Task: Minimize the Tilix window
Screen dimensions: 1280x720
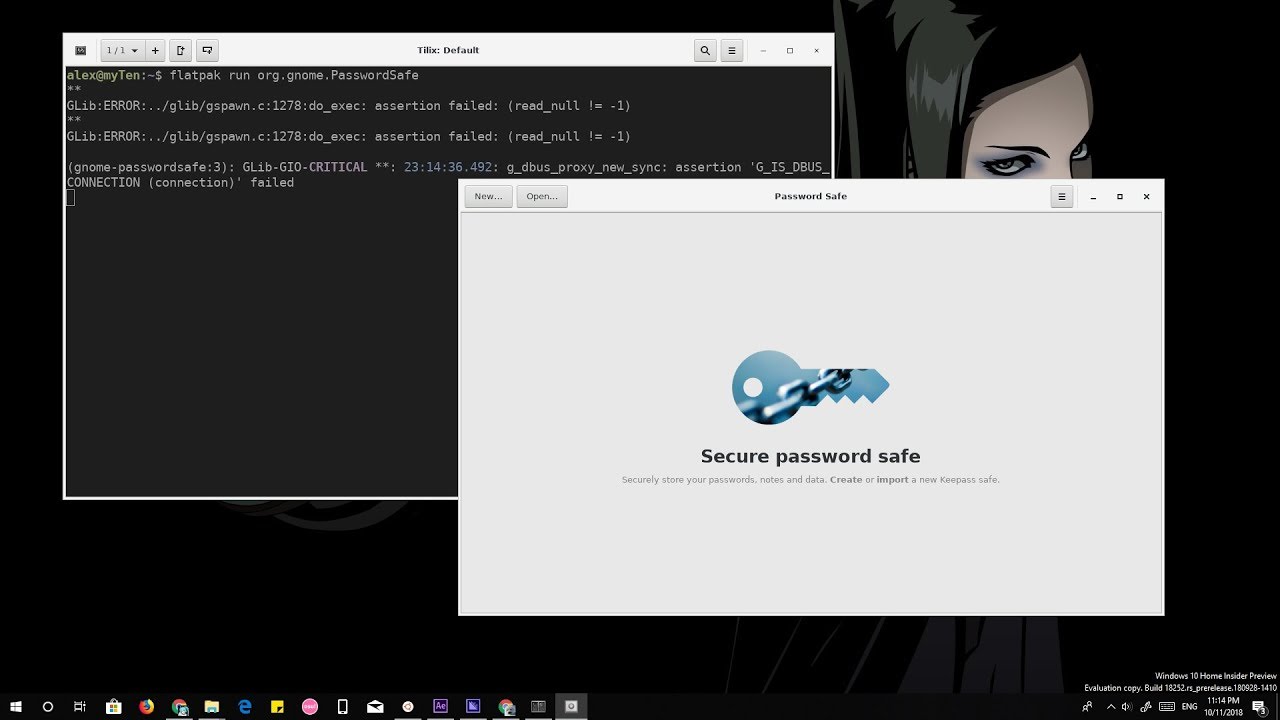Action: point(763,50)
